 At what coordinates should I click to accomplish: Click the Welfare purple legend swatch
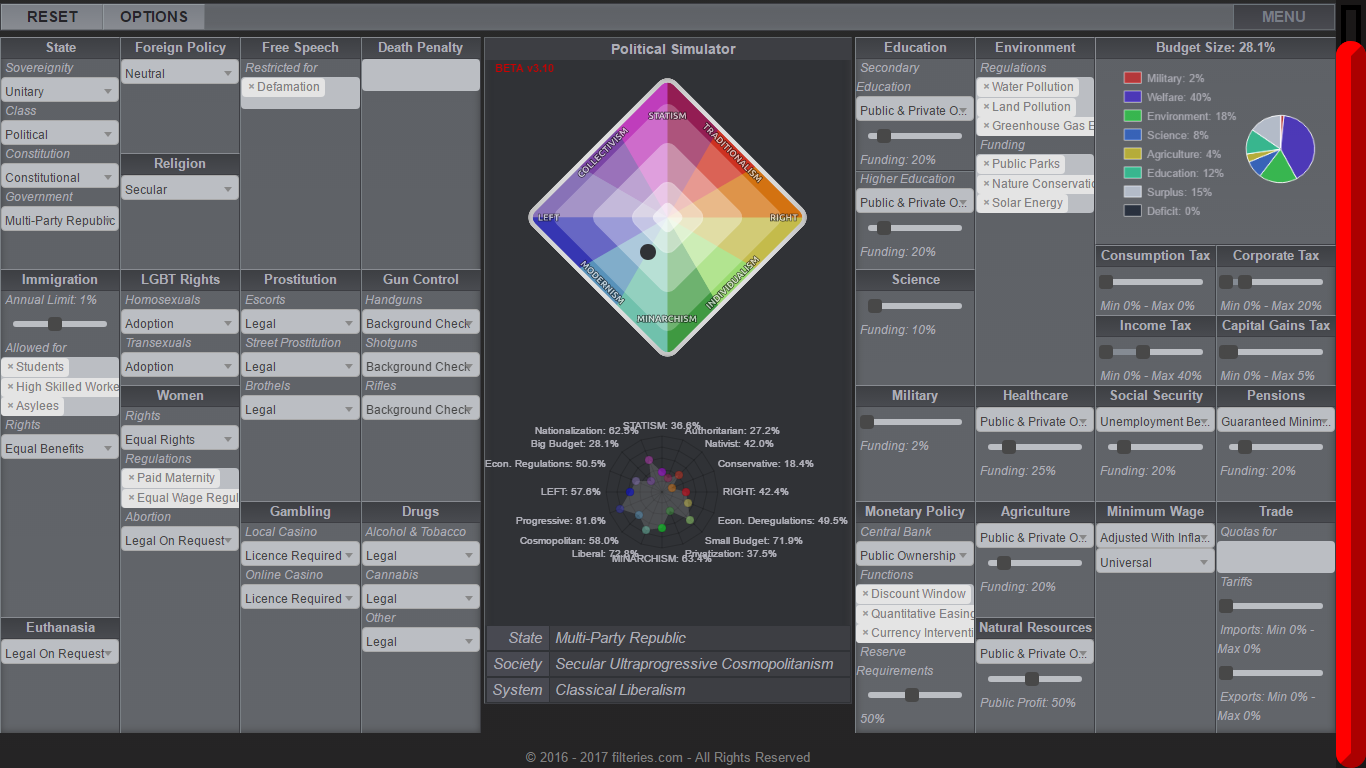1133,97
